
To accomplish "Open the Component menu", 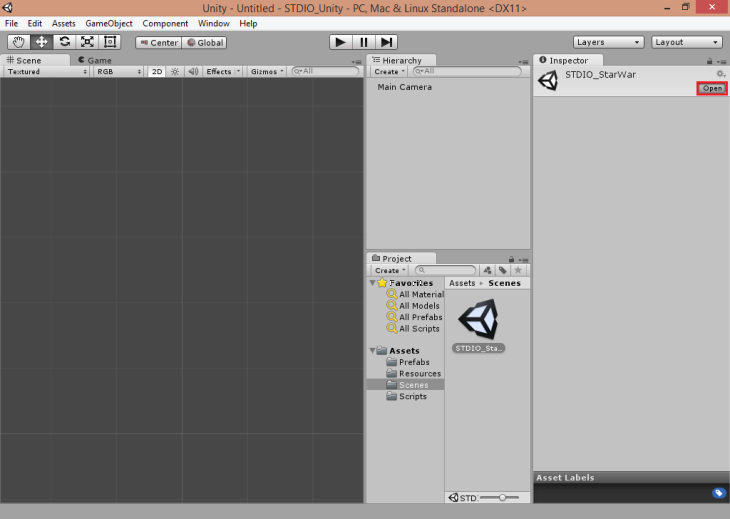I will (x=165, y=23).
